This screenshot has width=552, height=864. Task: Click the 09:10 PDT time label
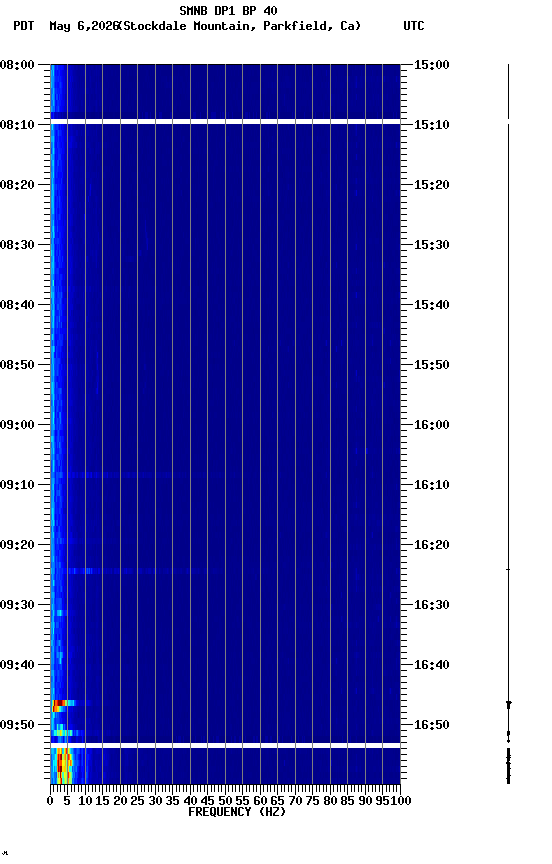(17, 485)
